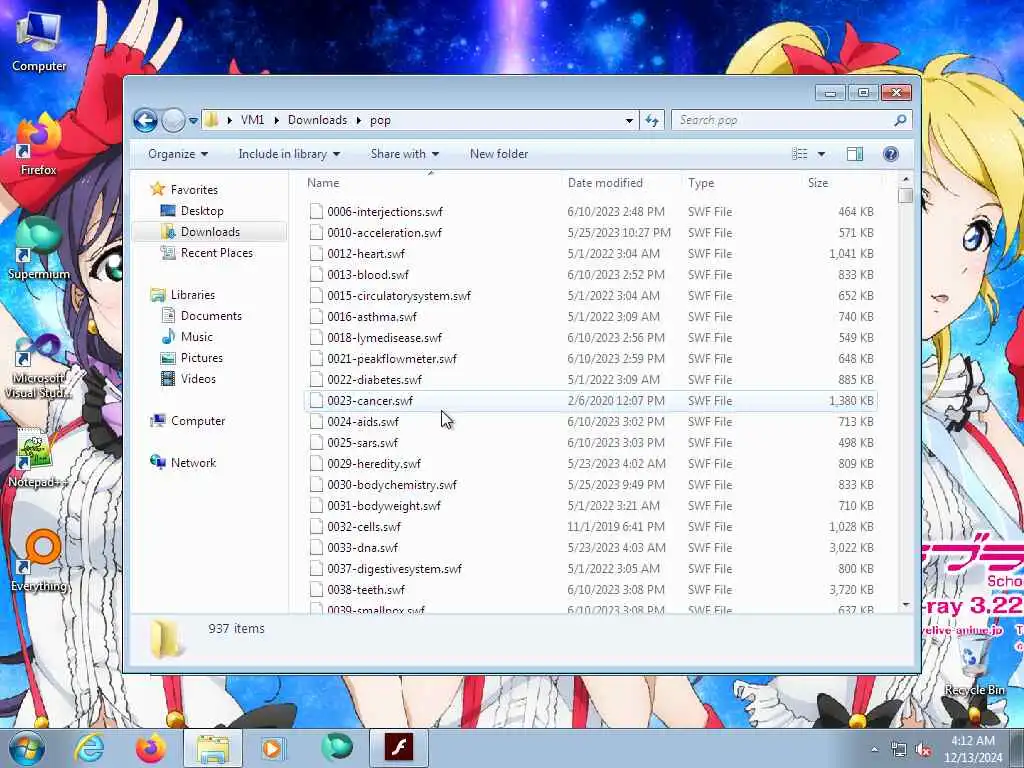This screenshot has height=768, width=1024.
Task: Click the Forward navigation arrow
Action: click(173, 120)
